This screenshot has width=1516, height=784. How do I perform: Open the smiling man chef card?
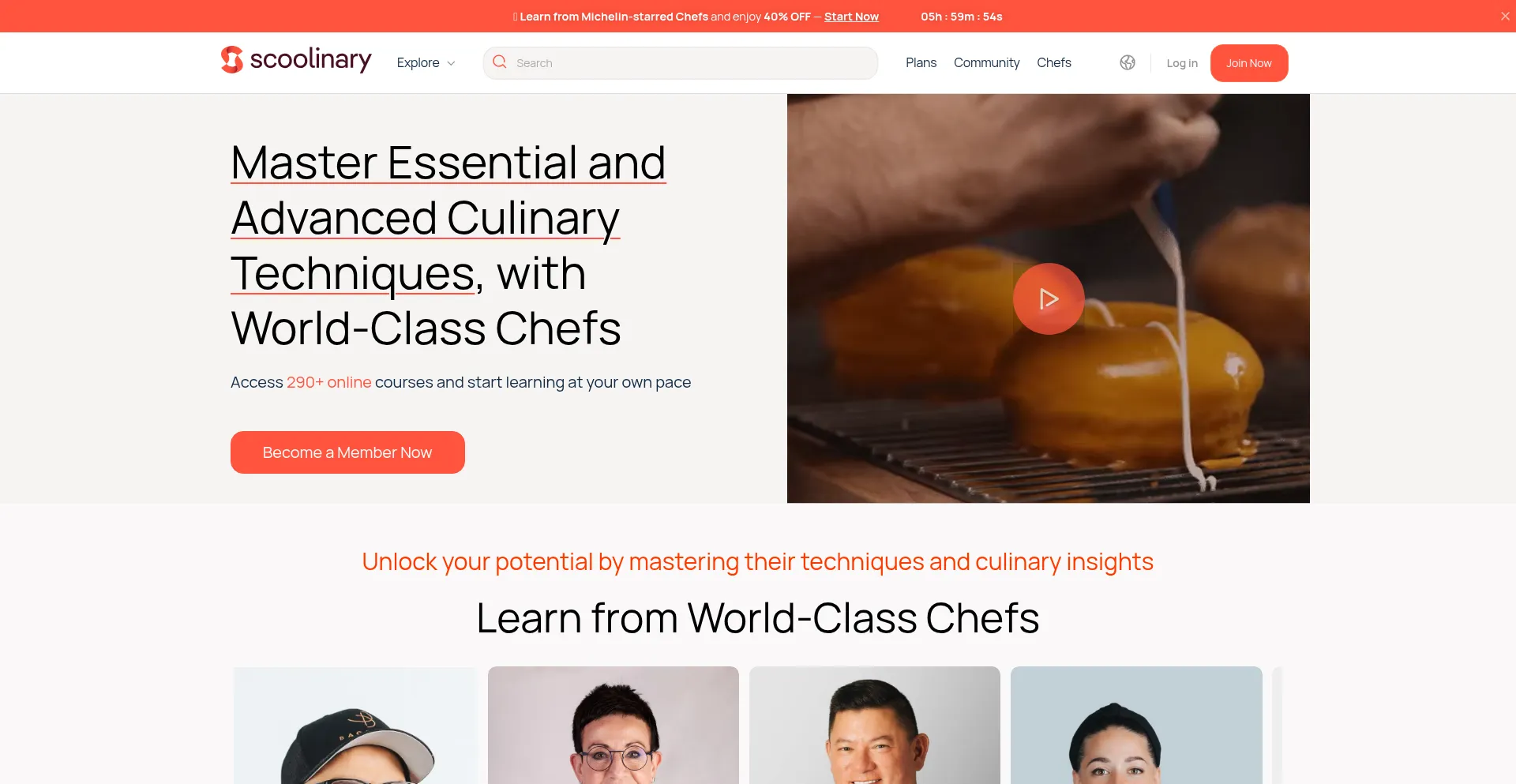point(875,726)
